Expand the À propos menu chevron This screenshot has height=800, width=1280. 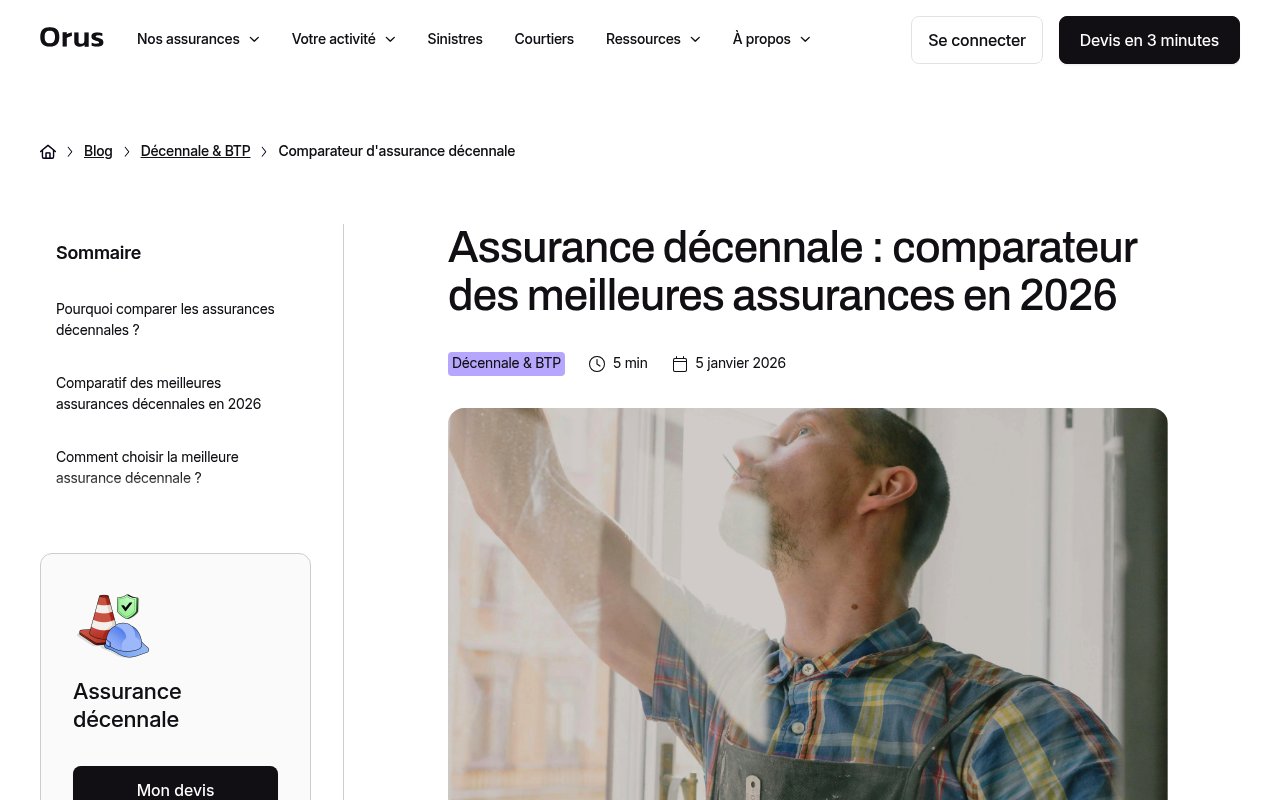[x=805, y=39]
